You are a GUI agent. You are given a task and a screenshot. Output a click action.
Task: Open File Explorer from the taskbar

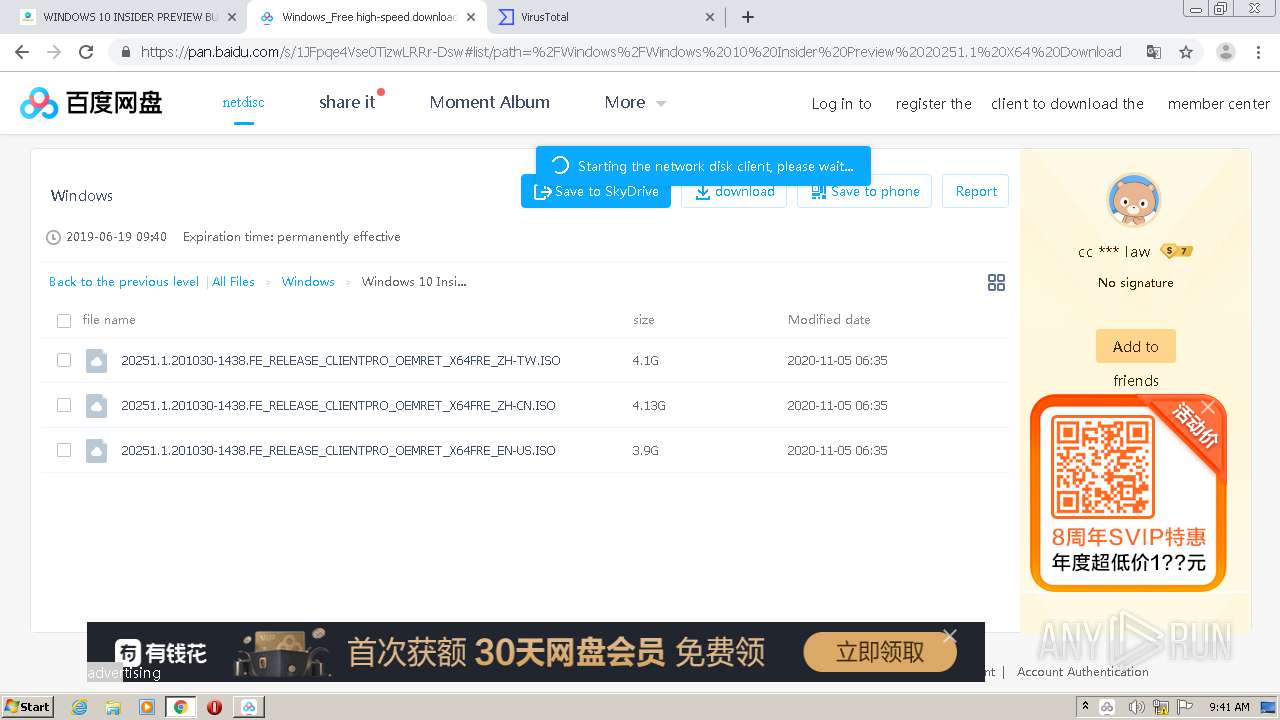tap(113, 707)
